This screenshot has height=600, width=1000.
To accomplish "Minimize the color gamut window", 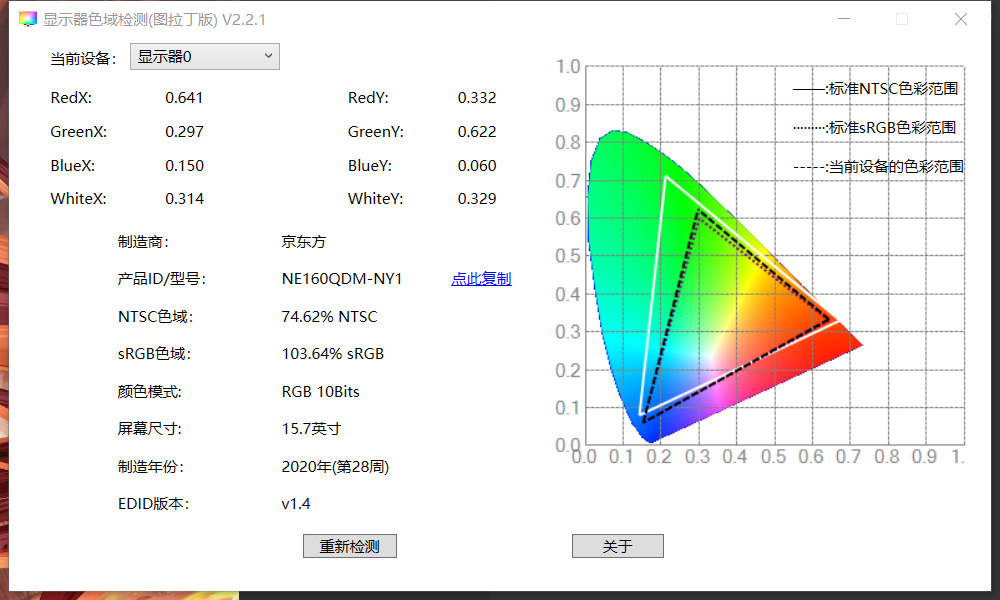I will (x=844, y=19).
